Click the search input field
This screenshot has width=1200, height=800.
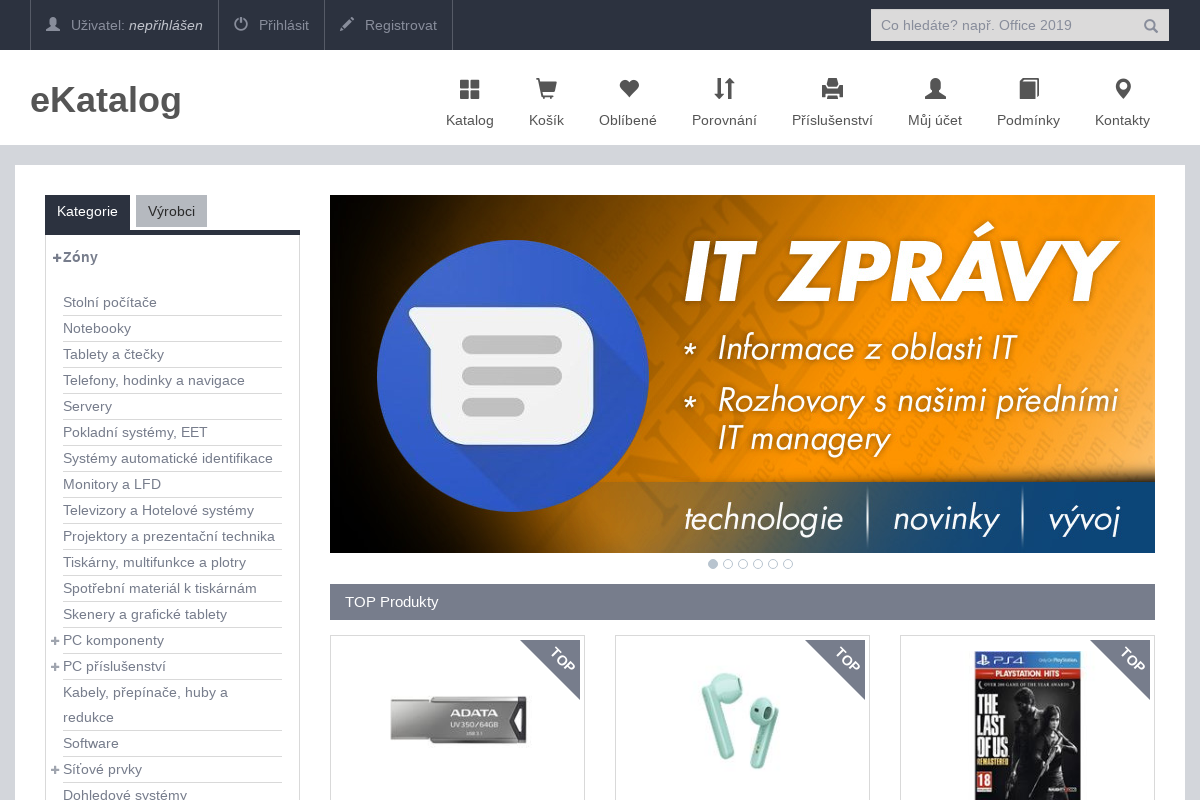1000,25
